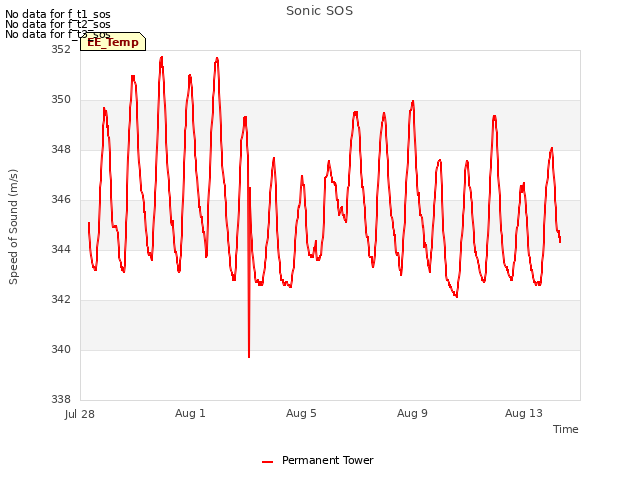This screenshot has width=640, height=480.
Task: Click the 'Speed of Sound (m/s)' axis label
Action: point(13,227)
